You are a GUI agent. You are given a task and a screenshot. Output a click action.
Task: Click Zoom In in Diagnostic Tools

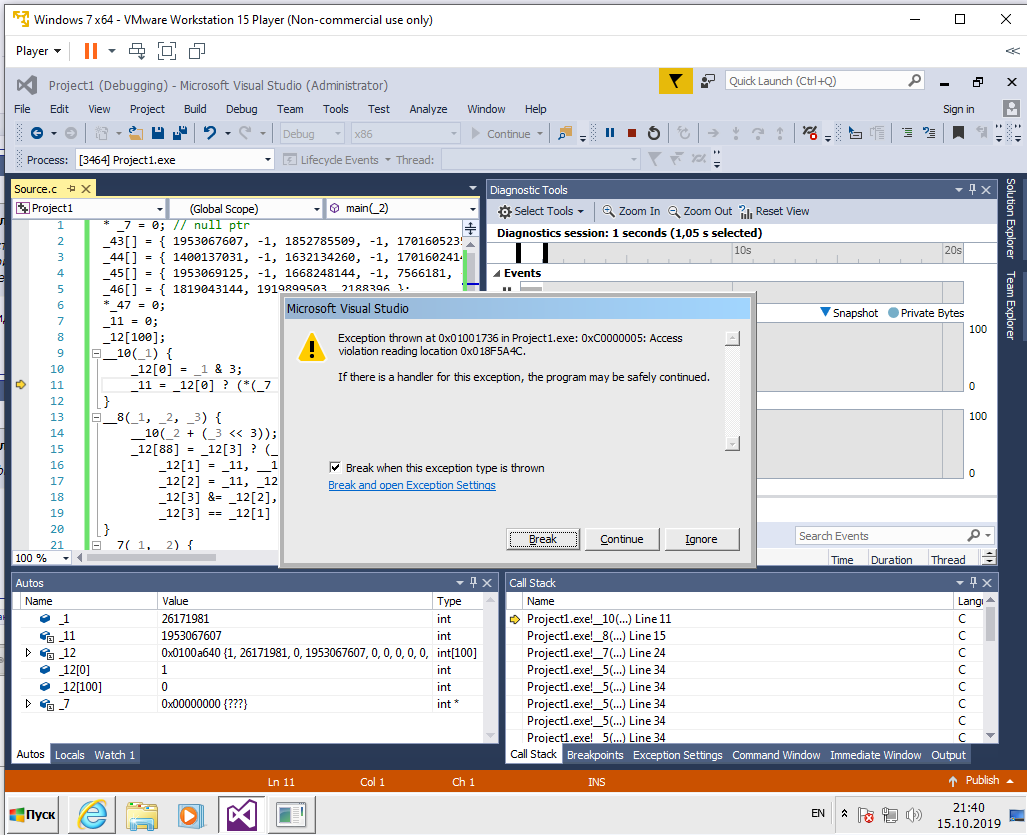(630, 211)
